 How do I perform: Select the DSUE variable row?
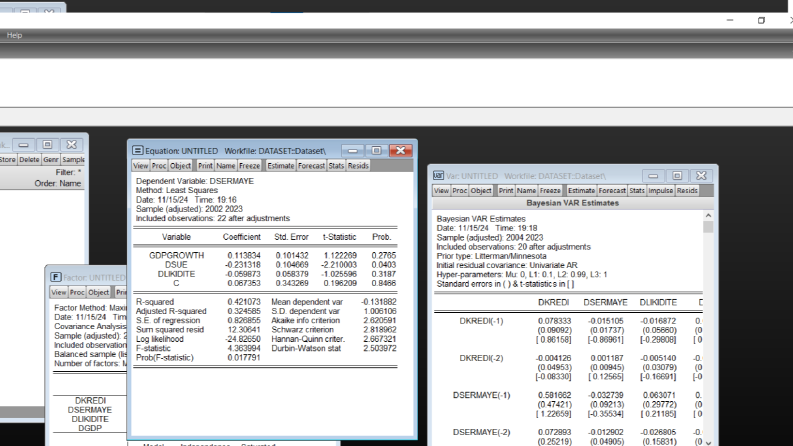coord(265,265)
